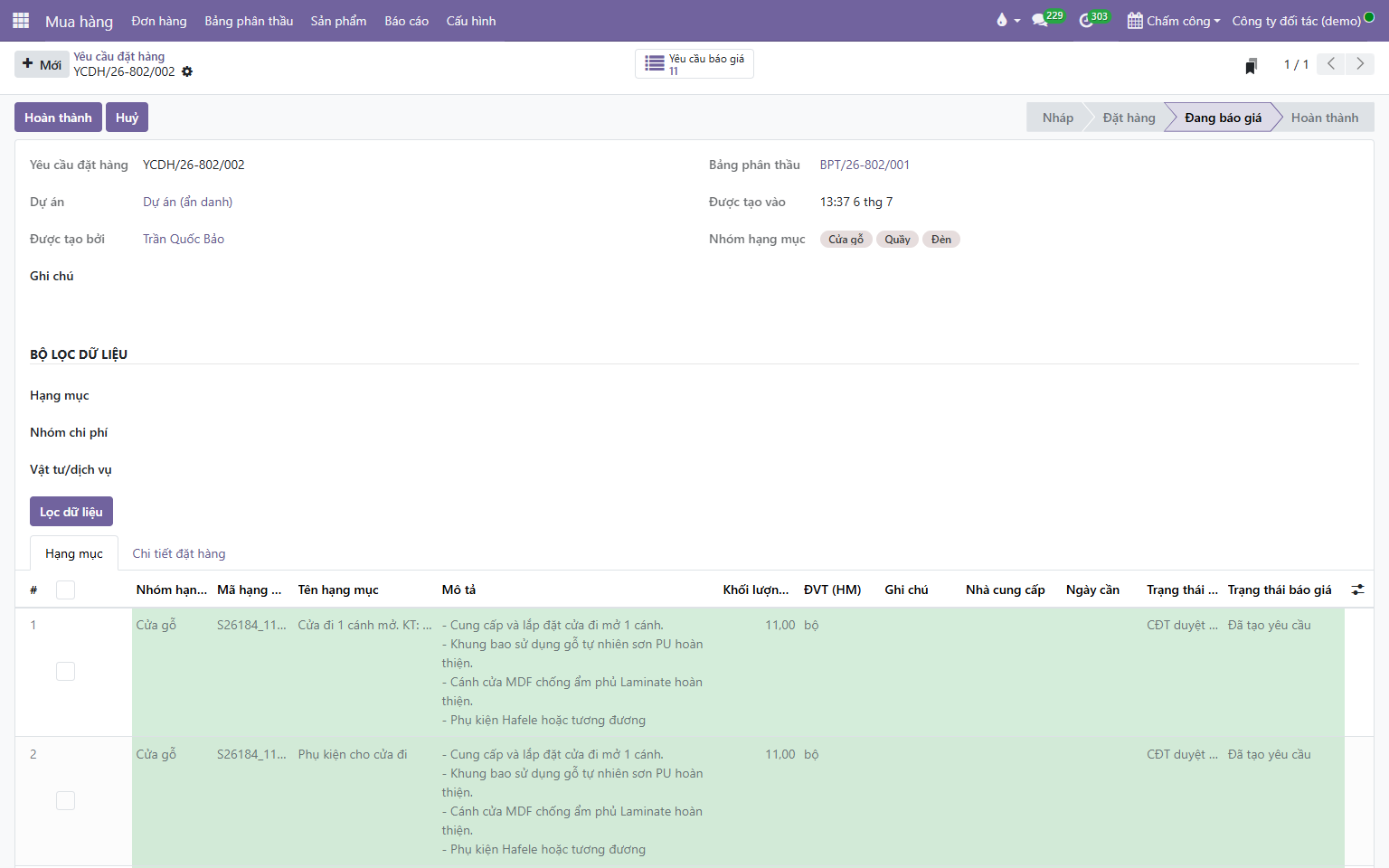Click the bookmark icon near the pager
This screenshot has width=1389, height=868.
[1252, 65]
